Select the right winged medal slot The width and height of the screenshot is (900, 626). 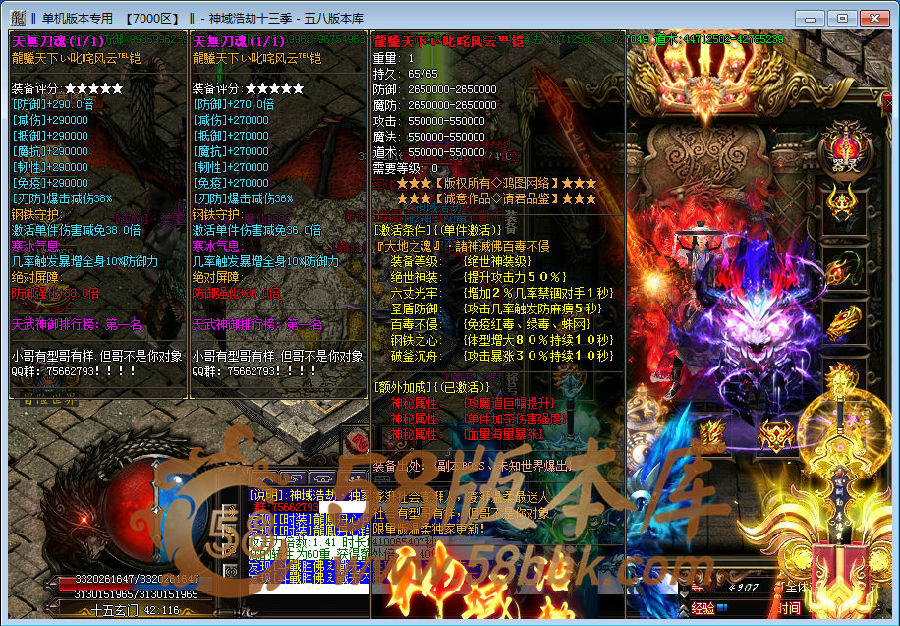(x=776, y=435)
